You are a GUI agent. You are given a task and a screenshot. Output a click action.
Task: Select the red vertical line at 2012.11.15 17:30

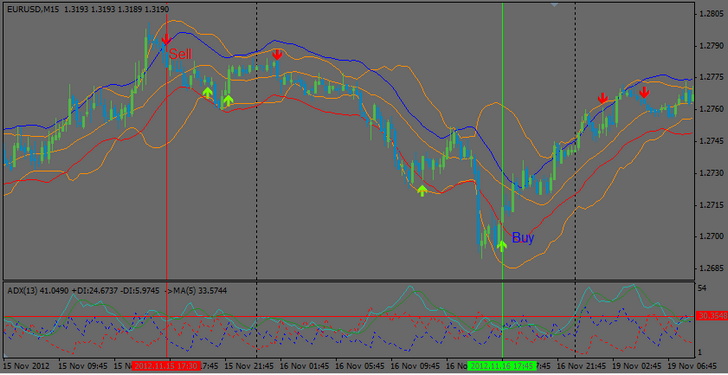pyautogui.click(x=166, y=186)
